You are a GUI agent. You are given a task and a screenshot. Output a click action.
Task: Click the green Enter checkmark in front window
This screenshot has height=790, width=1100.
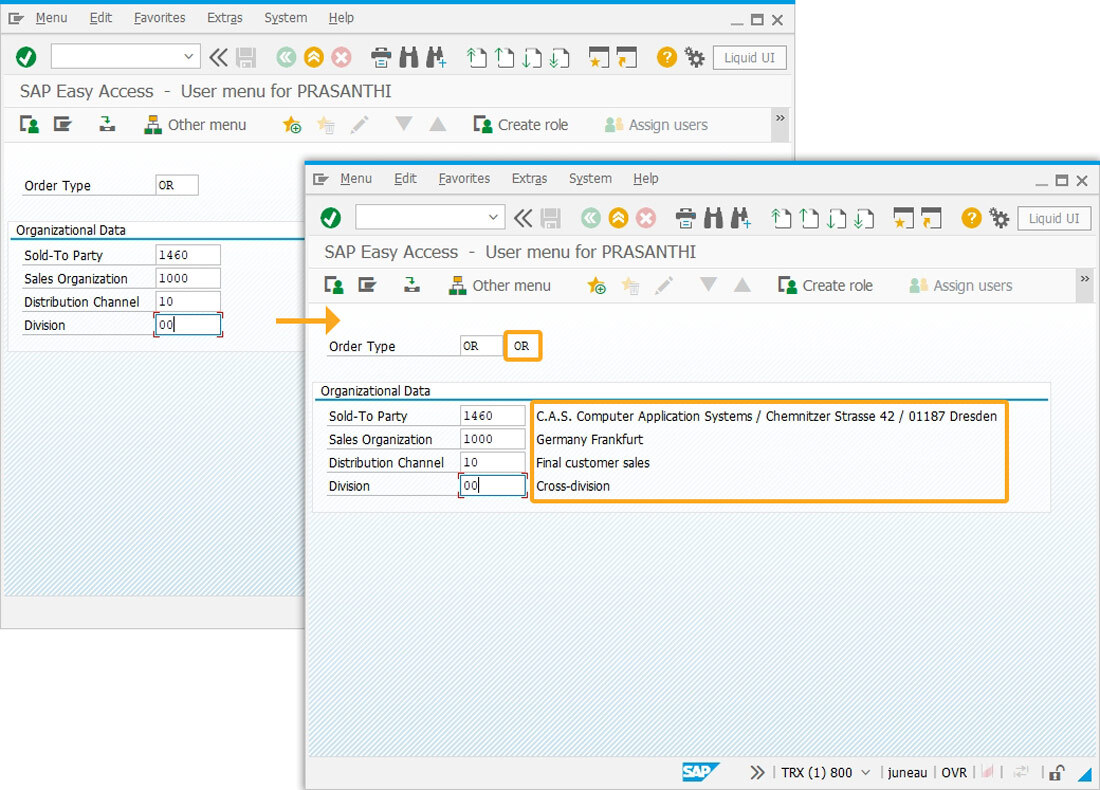pos(330,218)
